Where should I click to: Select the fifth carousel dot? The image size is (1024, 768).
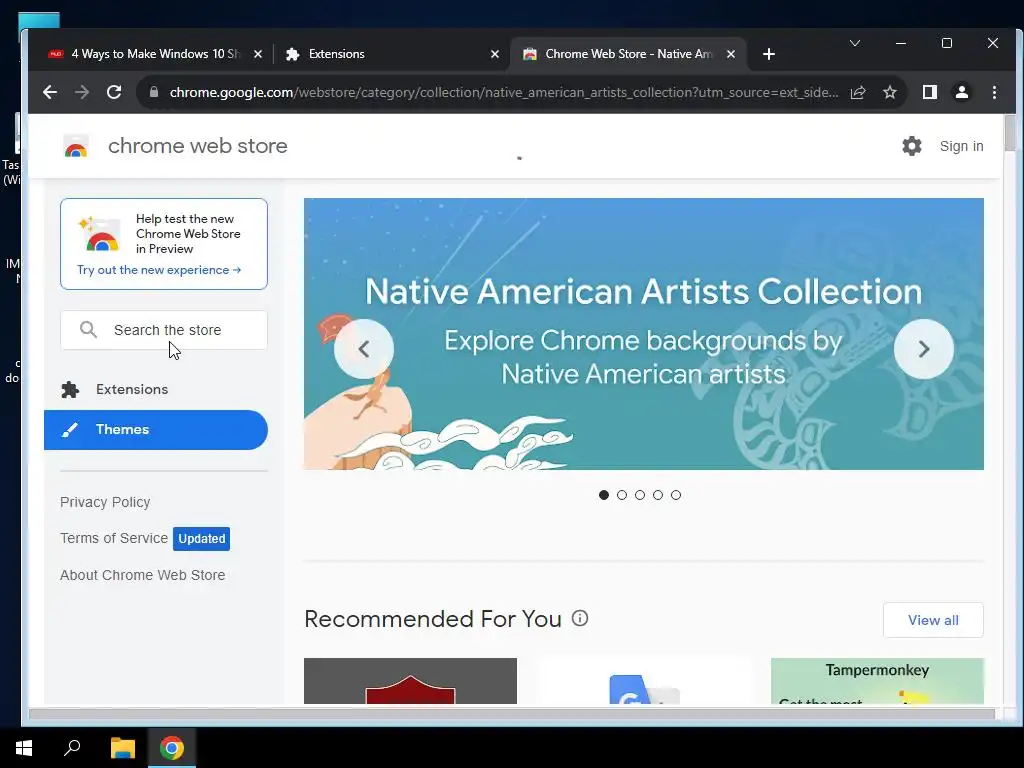point(676,495)
